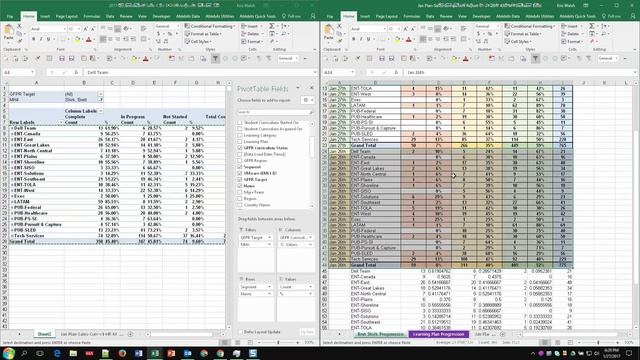Click Merge & Center in left Excel window

click(x=145, y=39)
